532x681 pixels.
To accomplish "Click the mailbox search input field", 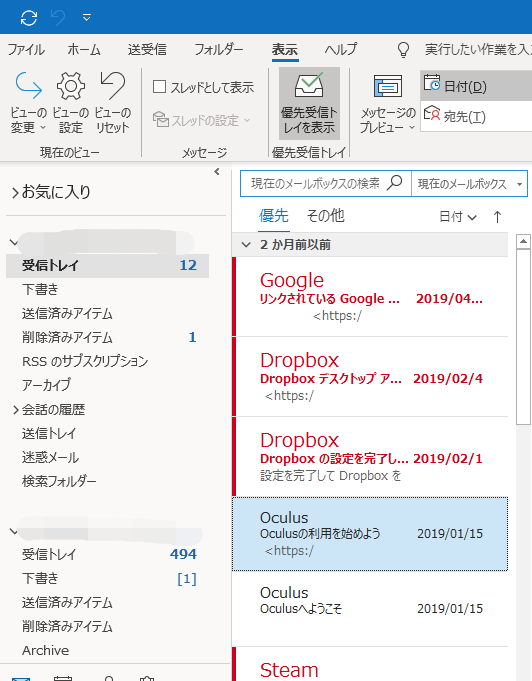I will click(x=315, y=184).
